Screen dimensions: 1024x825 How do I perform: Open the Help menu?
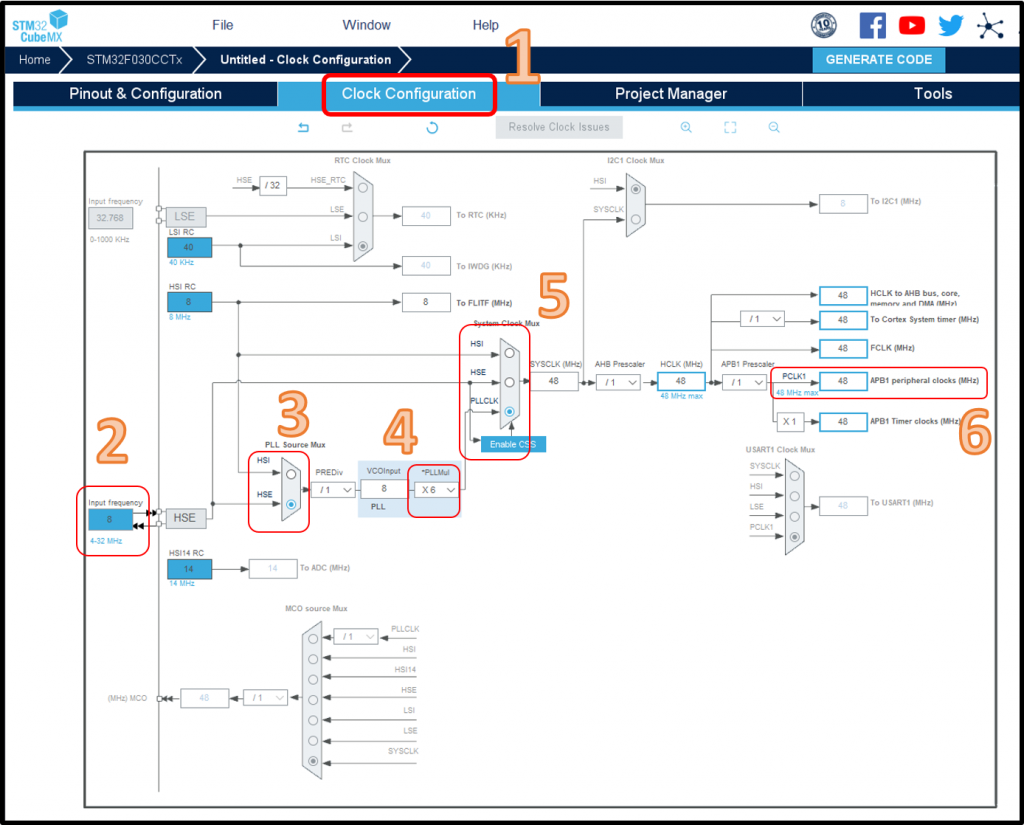(485, 25)
